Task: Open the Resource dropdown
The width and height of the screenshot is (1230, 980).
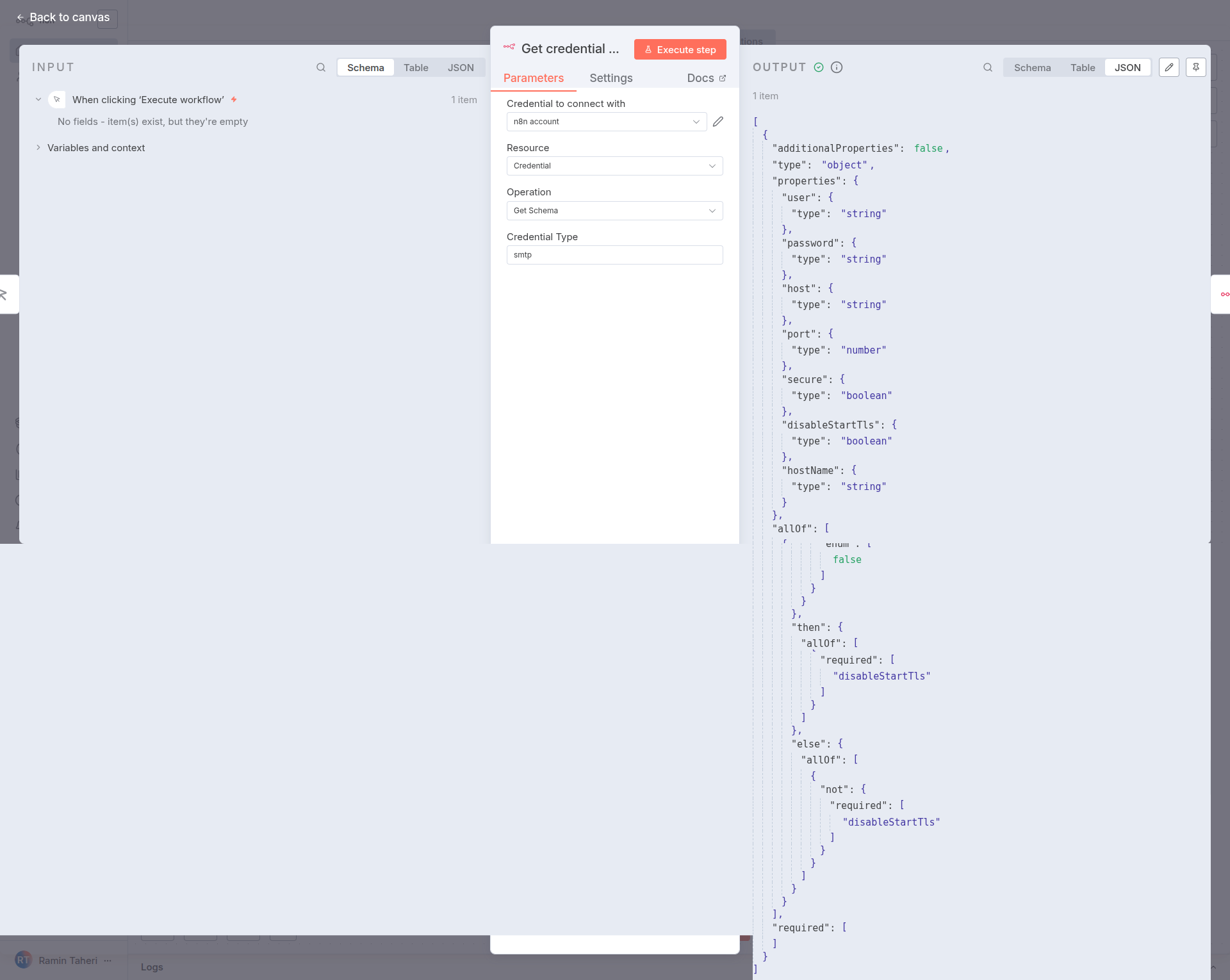Action: 614,166
